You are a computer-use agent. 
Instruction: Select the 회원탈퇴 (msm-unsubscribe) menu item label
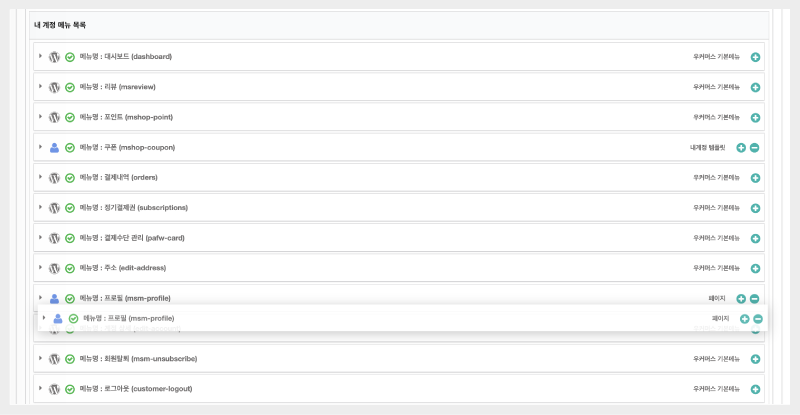(x=138, y=358)
